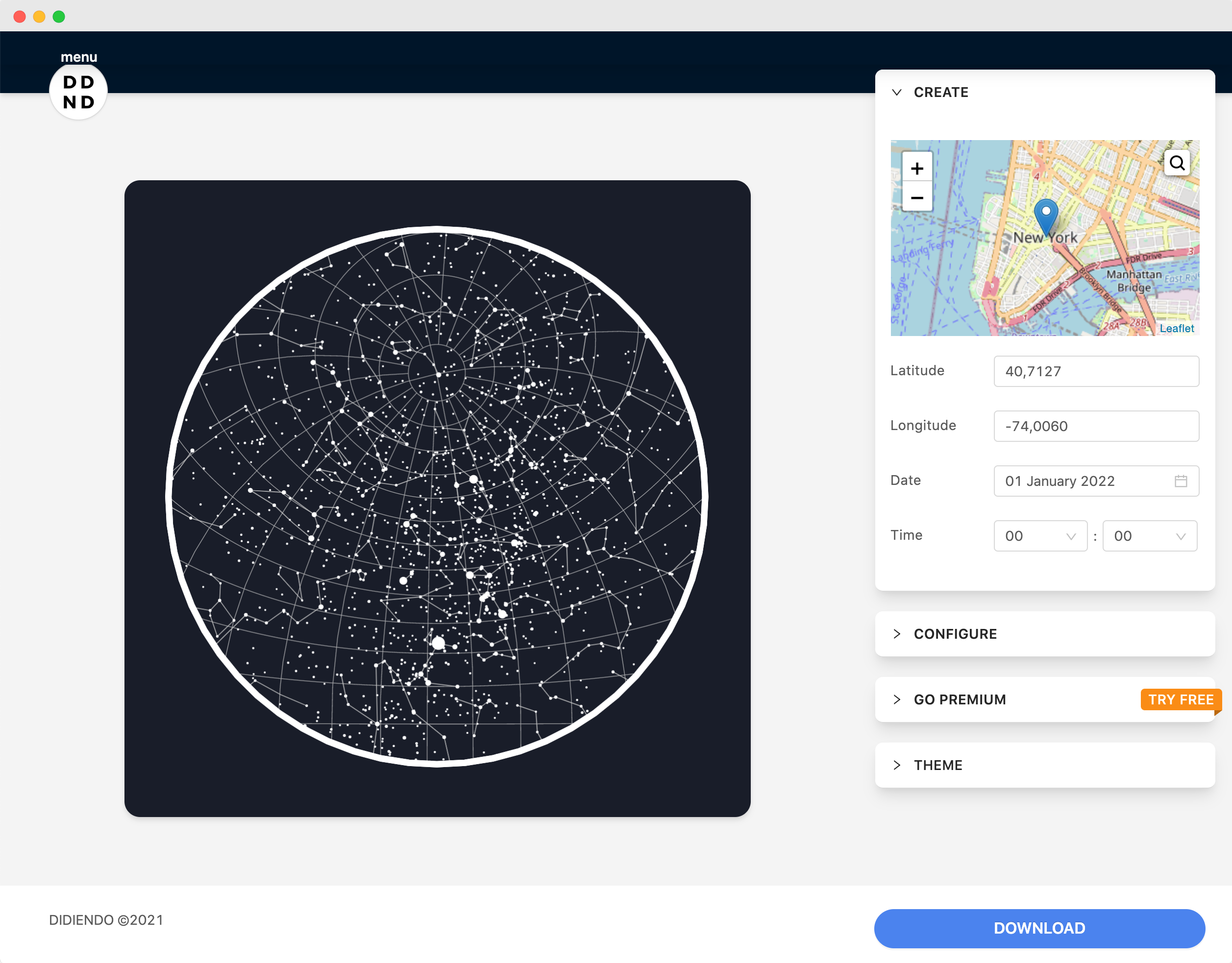Expand the CONFIGURE section
This screenshot has height=963, width=1232.
[897, 634]
